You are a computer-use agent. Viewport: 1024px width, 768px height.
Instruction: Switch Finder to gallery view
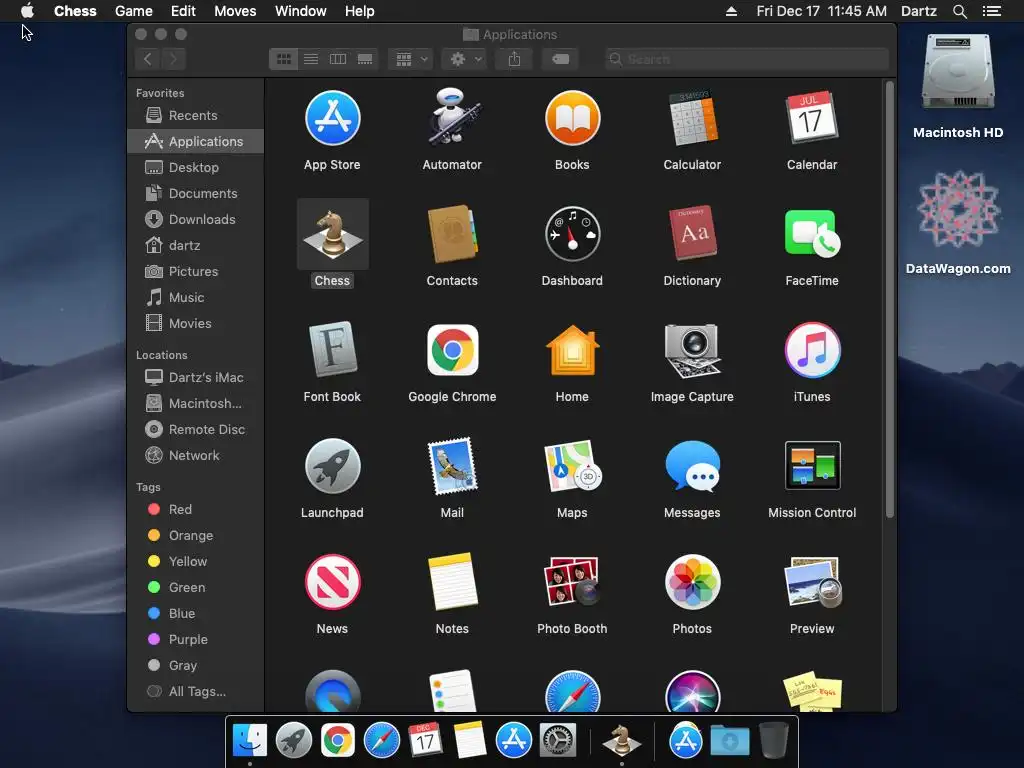pos(365,59)
